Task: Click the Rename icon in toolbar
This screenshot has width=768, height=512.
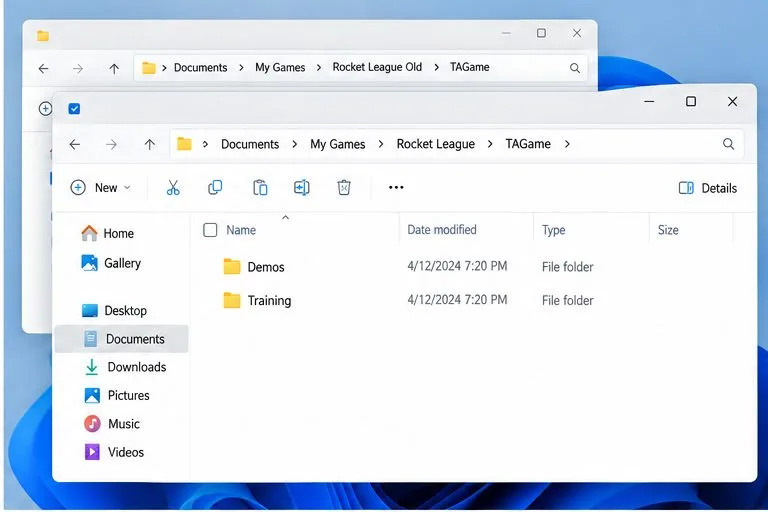Action: [302, 188]
